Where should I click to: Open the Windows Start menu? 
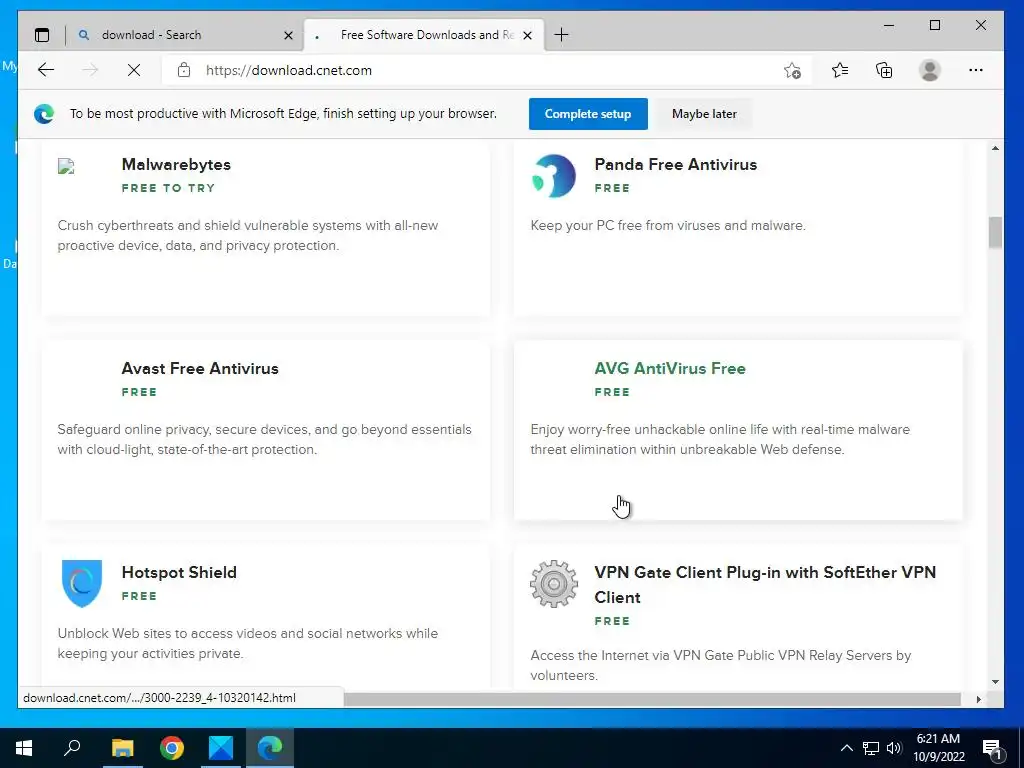(24, 748)
